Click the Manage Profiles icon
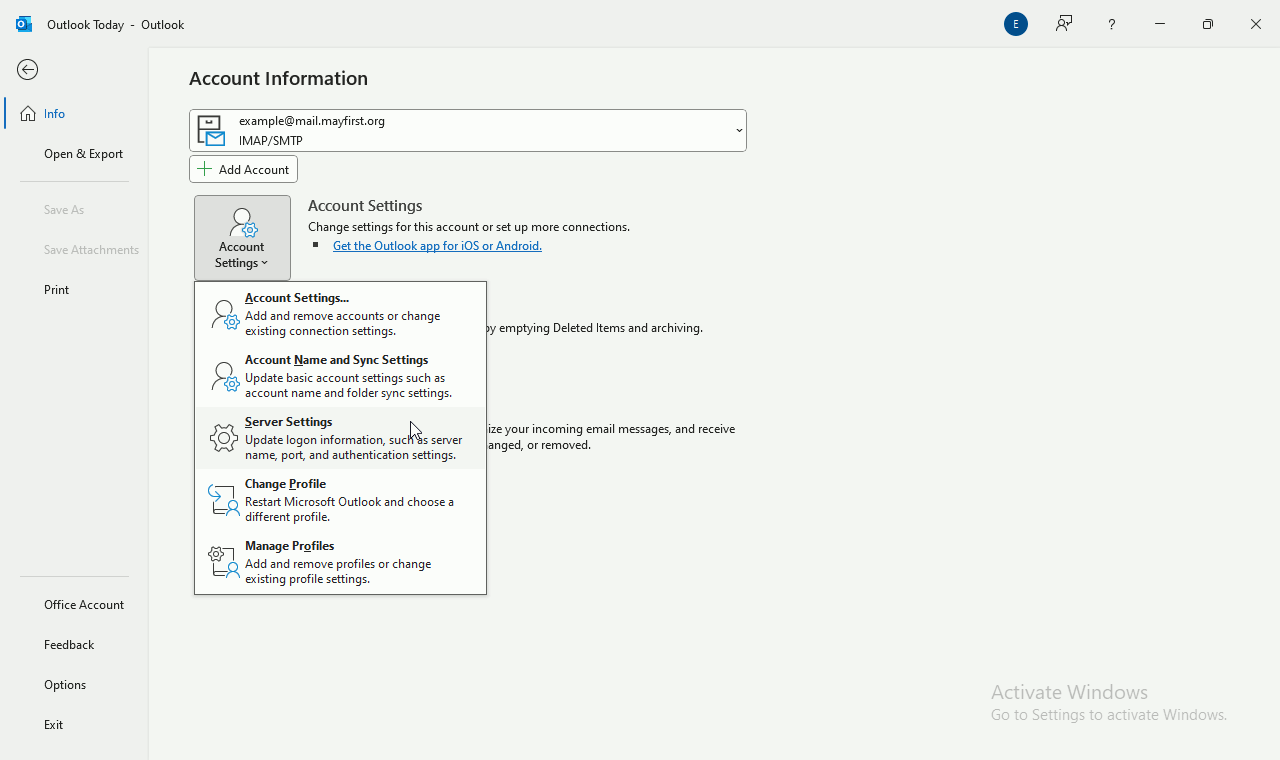 (225, 562)
